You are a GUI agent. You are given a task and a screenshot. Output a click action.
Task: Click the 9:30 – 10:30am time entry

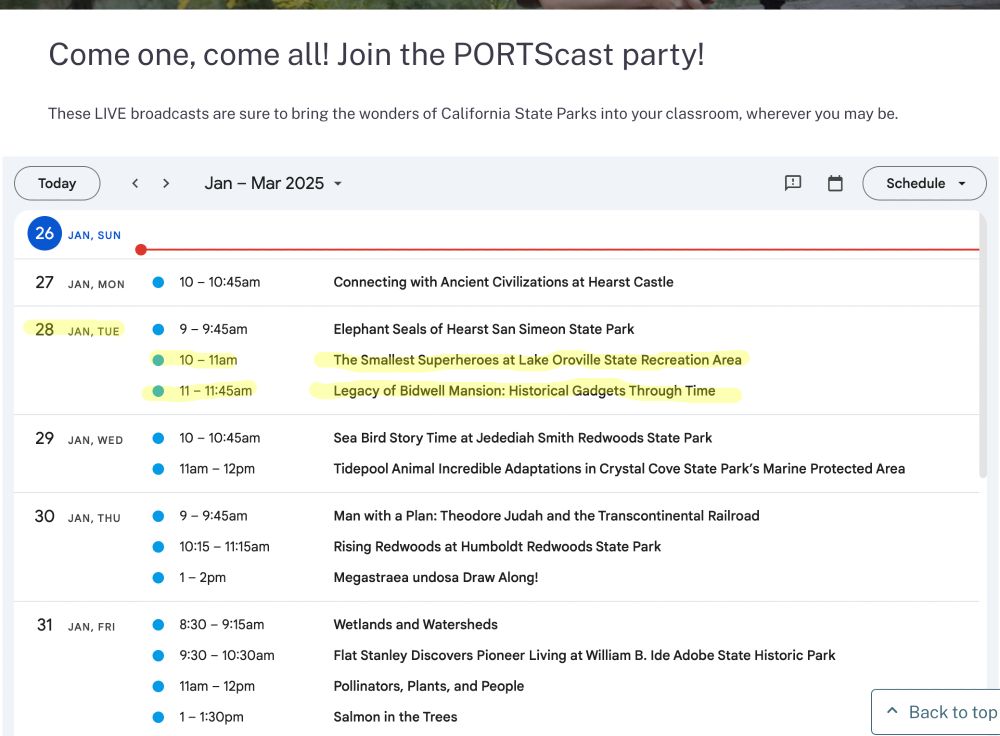pos(226,655)
